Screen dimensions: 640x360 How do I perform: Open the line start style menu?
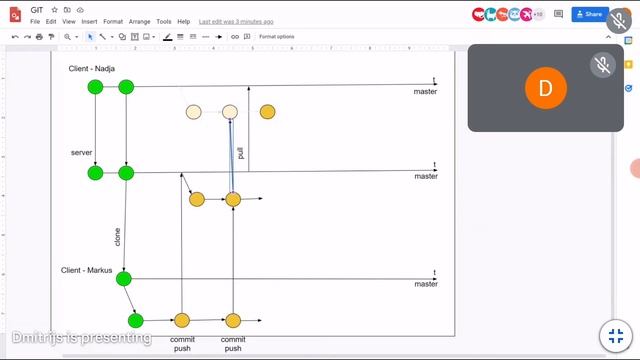click(205, 37)
